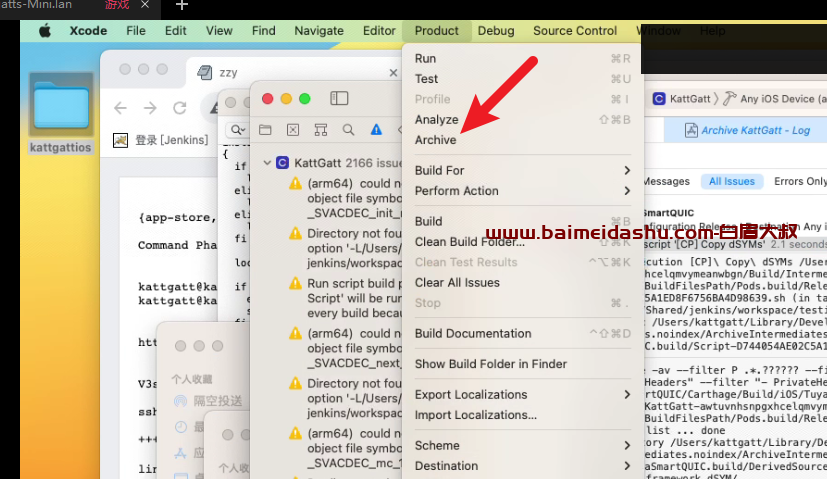Open the source control navigator icon
Image resolution: width=827 pixels, height=479 pixels.
293,130
